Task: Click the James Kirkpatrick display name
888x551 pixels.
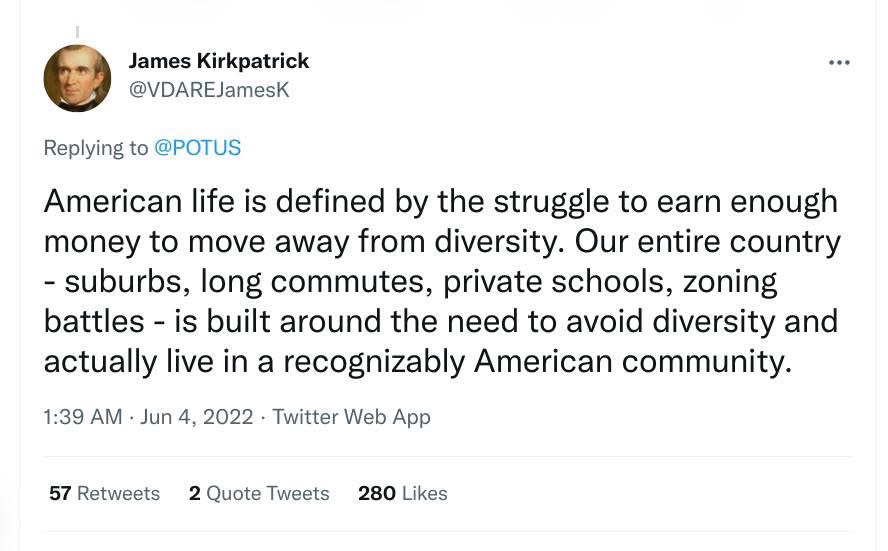Action: pyautogui.click(x=219, y=61)
